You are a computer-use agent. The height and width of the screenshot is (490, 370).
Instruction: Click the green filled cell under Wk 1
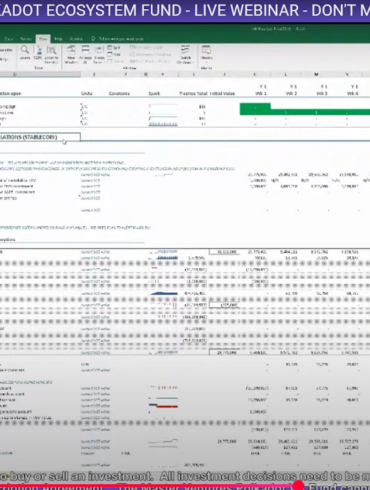point(255,107)
